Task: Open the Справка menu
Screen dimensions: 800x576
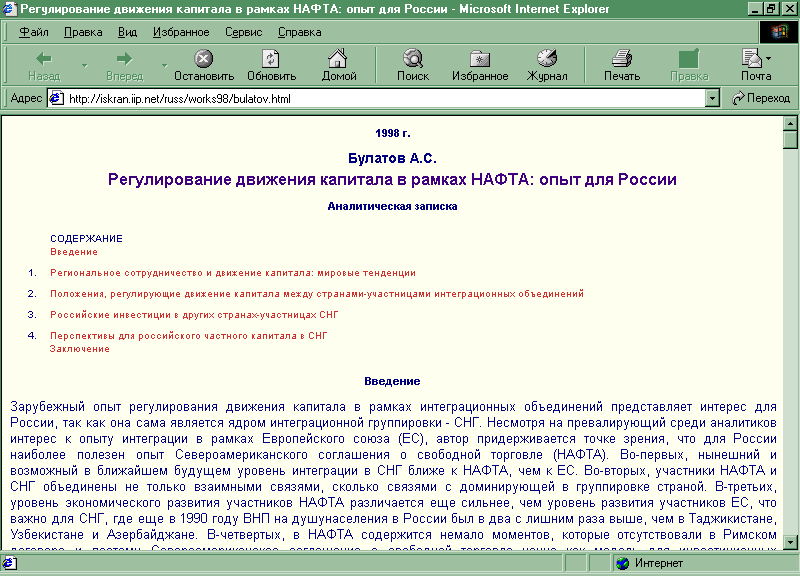Action: (x=299, y=32)
